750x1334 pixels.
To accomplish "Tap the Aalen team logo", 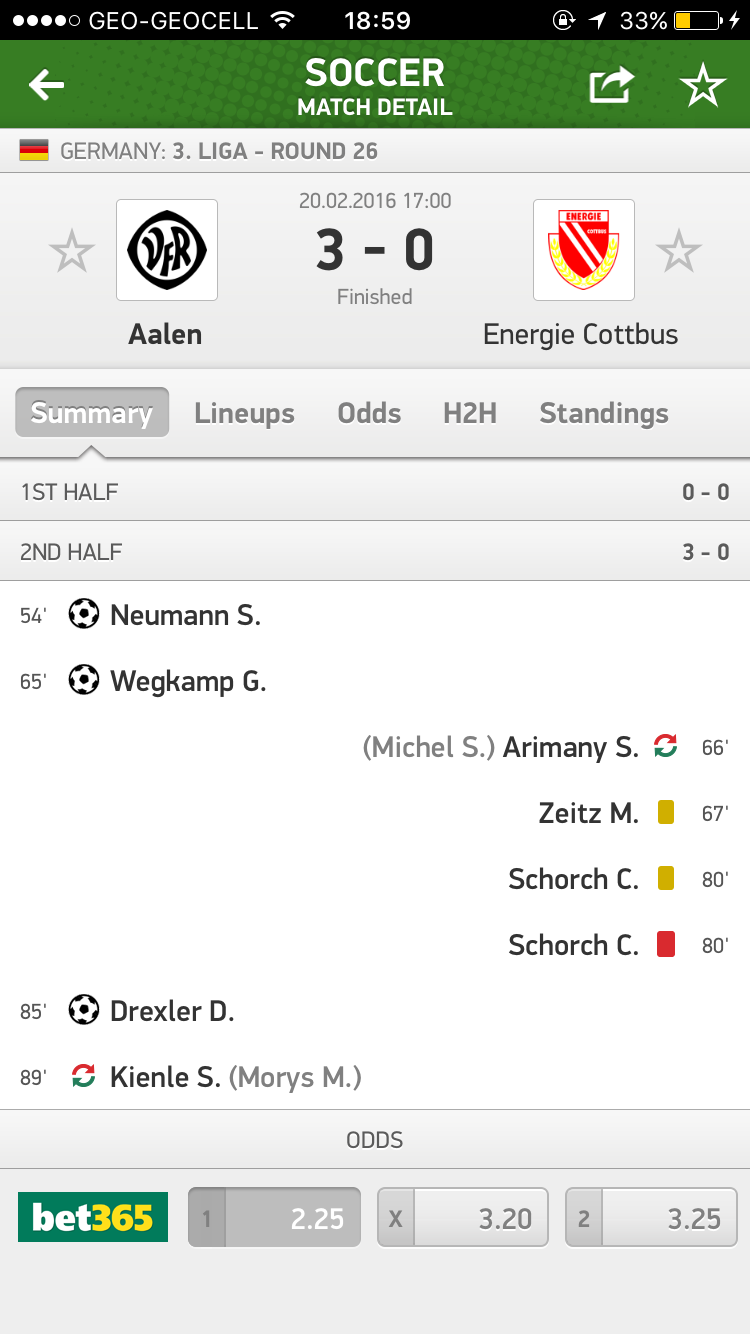I will click(167, 250).
